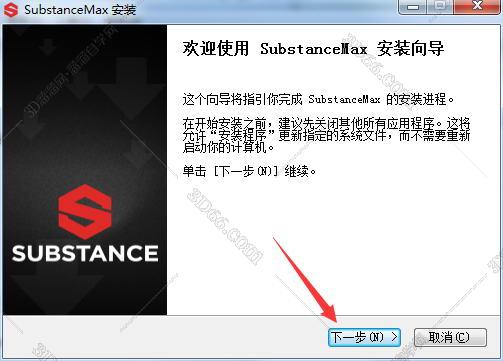Click the 下一步(N) button to continue
The width and height of the screenshot is (503, 361).
click(x=364, y=337)
